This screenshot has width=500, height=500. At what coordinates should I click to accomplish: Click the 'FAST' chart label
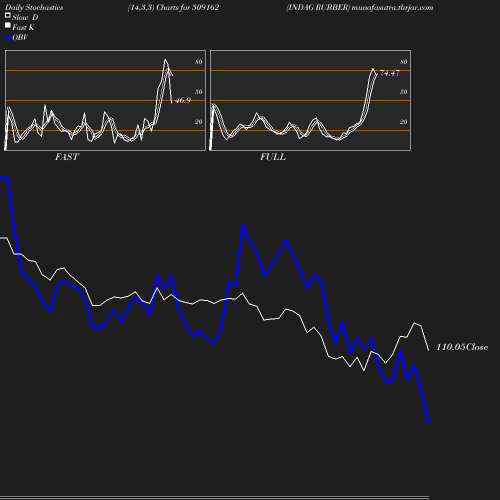click(67, 157)
